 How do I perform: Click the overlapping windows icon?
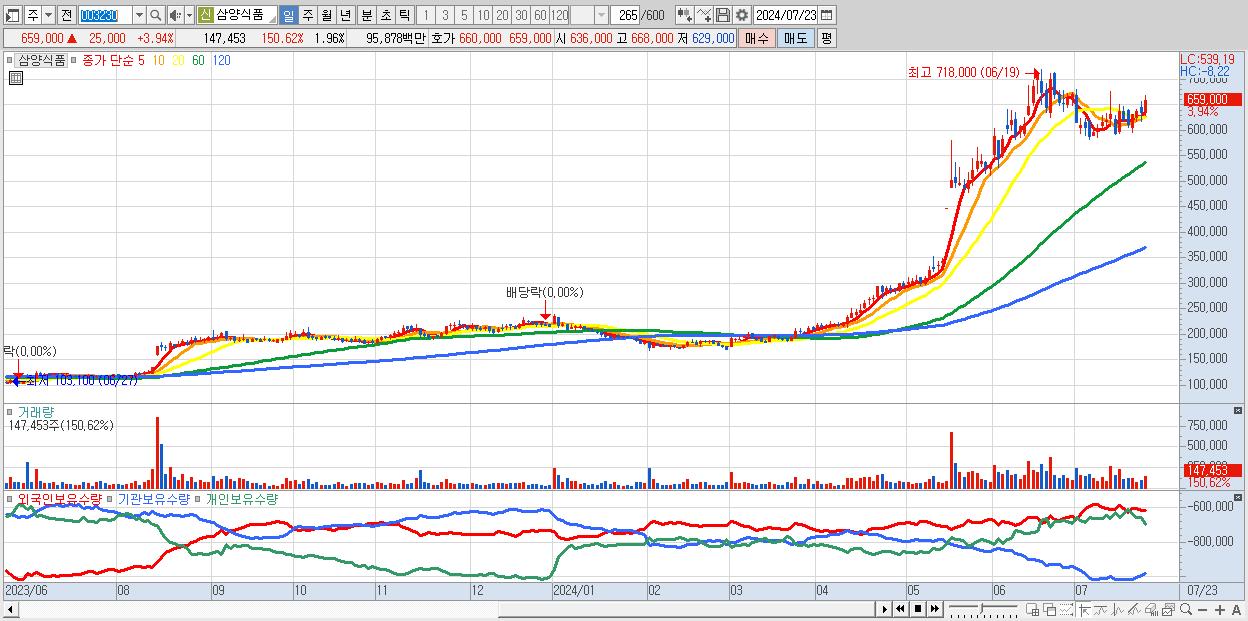tap(1050, 609)
